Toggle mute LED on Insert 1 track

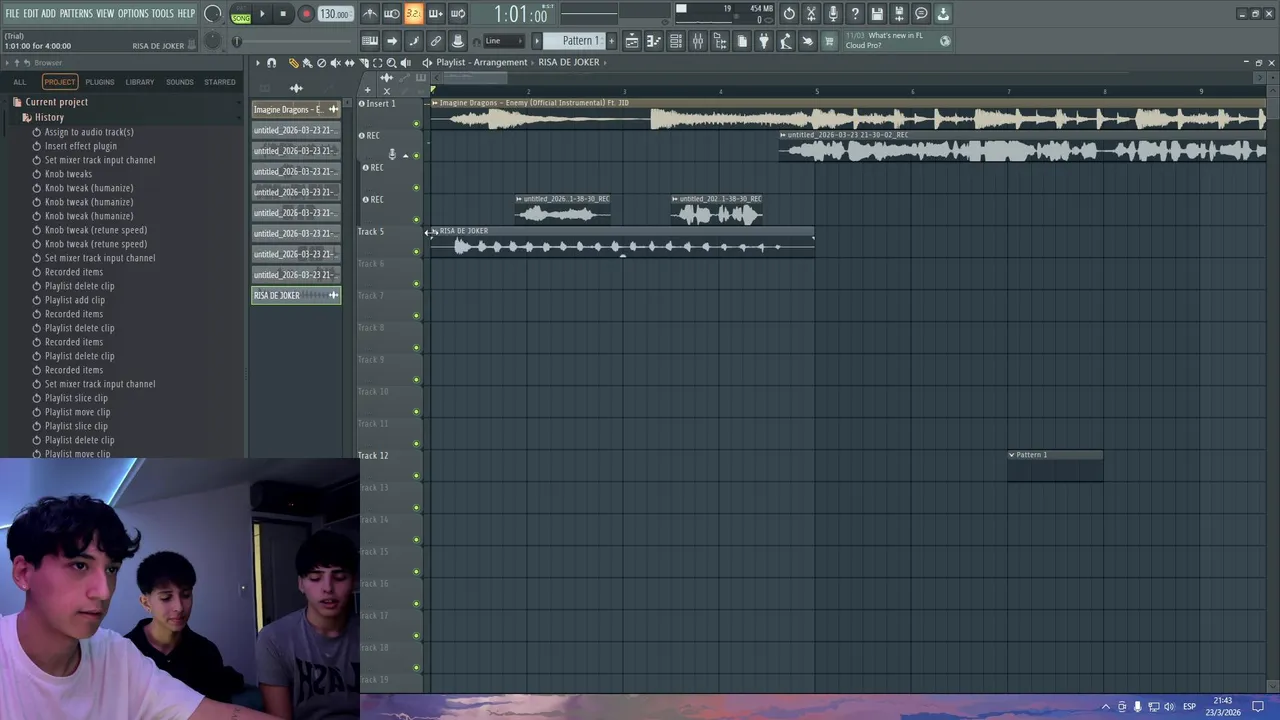[x=417, y=123]
